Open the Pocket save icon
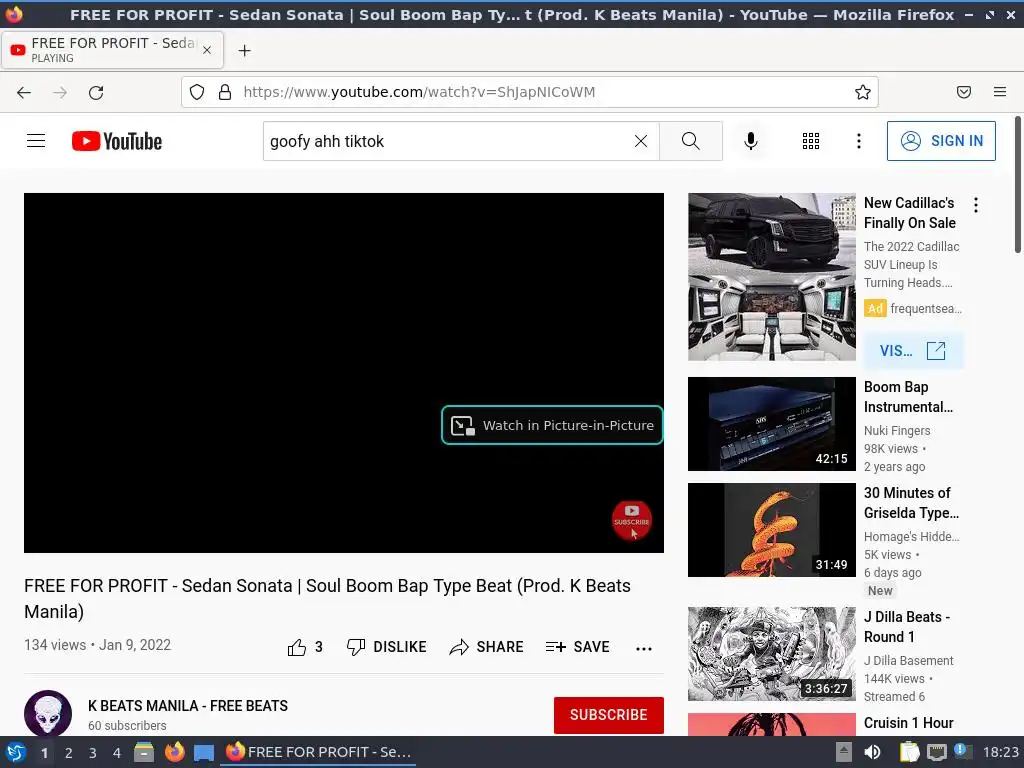This screenshot has height=768, width=1024. [x=964, y=92]
